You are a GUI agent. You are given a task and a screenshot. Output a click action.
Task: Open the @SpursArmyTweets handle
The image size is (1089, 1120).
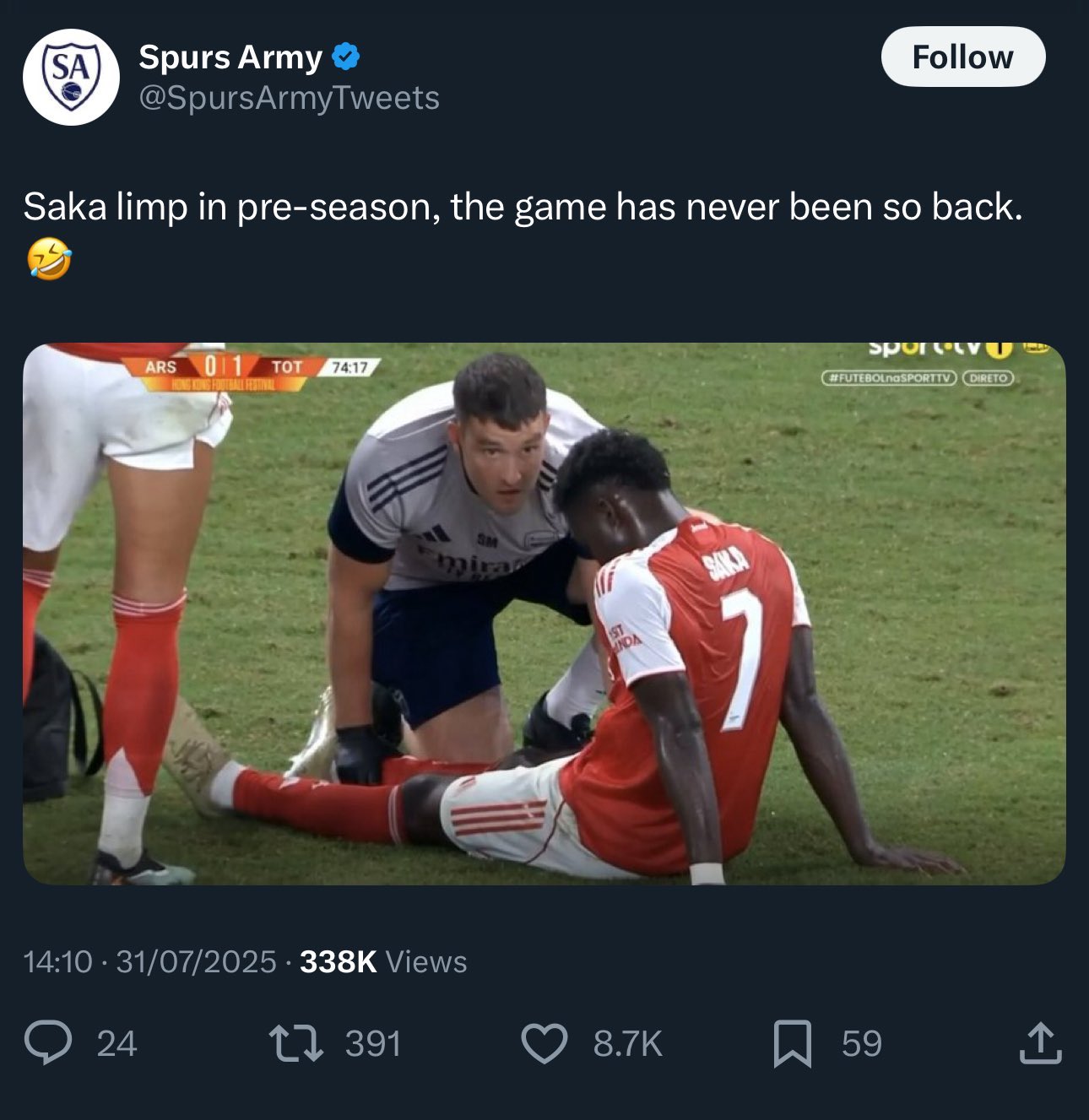pos(289,98)
